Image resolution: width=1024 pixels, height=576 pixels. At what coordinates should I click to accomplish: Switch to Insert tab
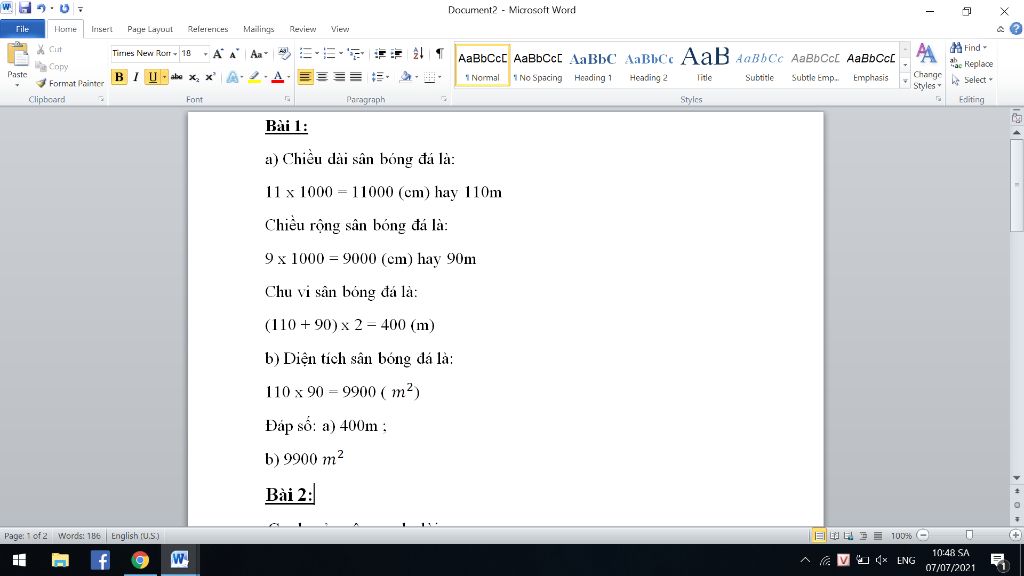coord(101,29)
